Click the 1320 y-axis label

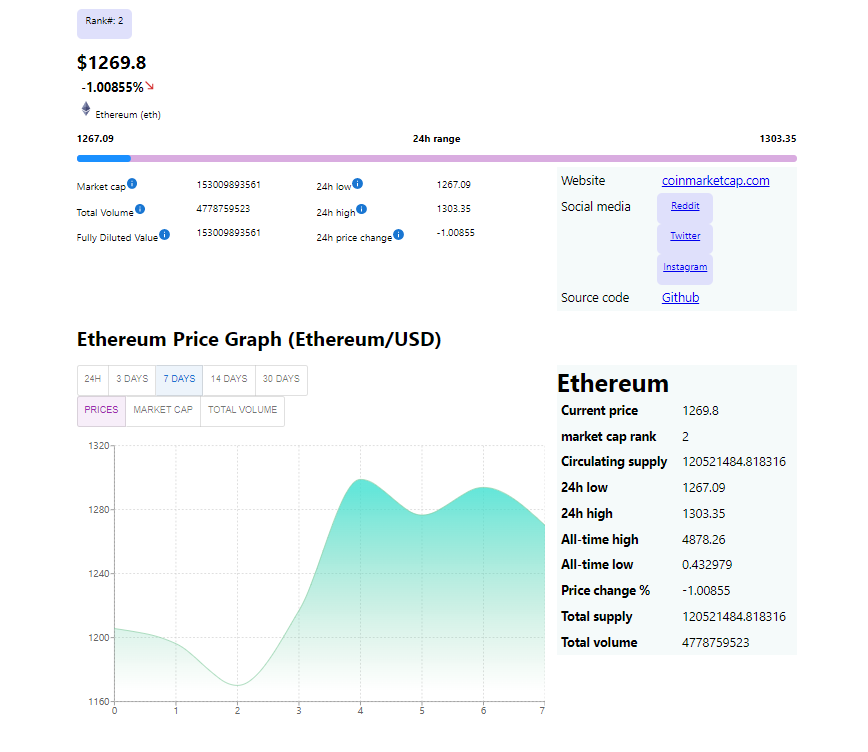click(99, 446)
